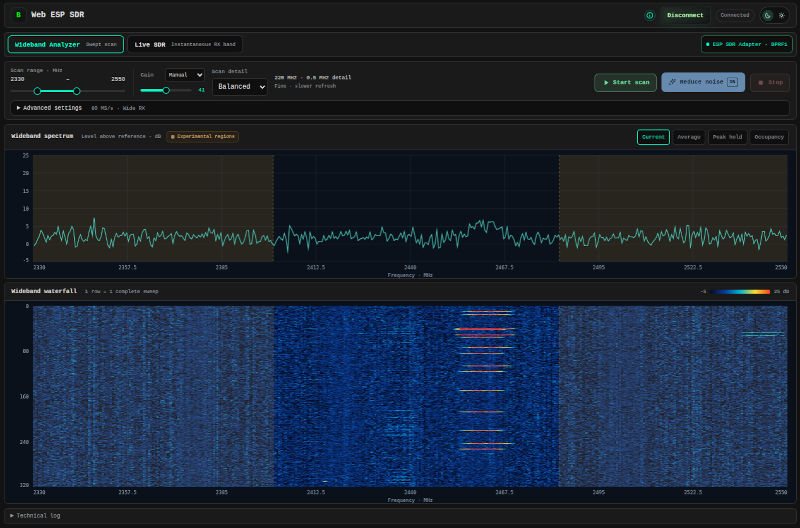Click the Wideband spectrum heading

(42, 136)
